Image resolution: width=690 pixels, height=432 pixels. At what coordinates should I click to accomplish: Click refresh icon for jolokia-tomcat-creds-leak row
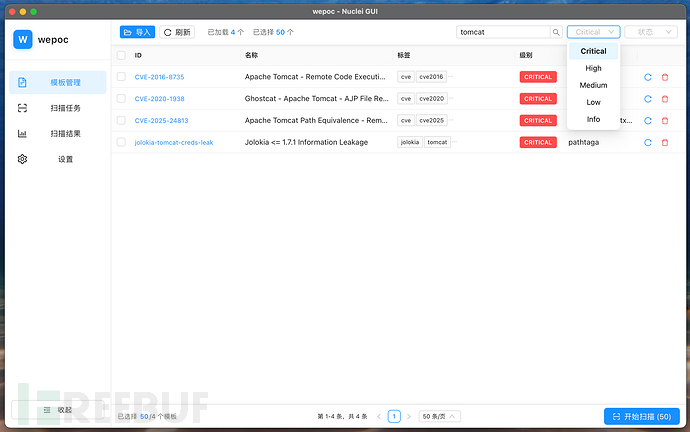(648, 143)
